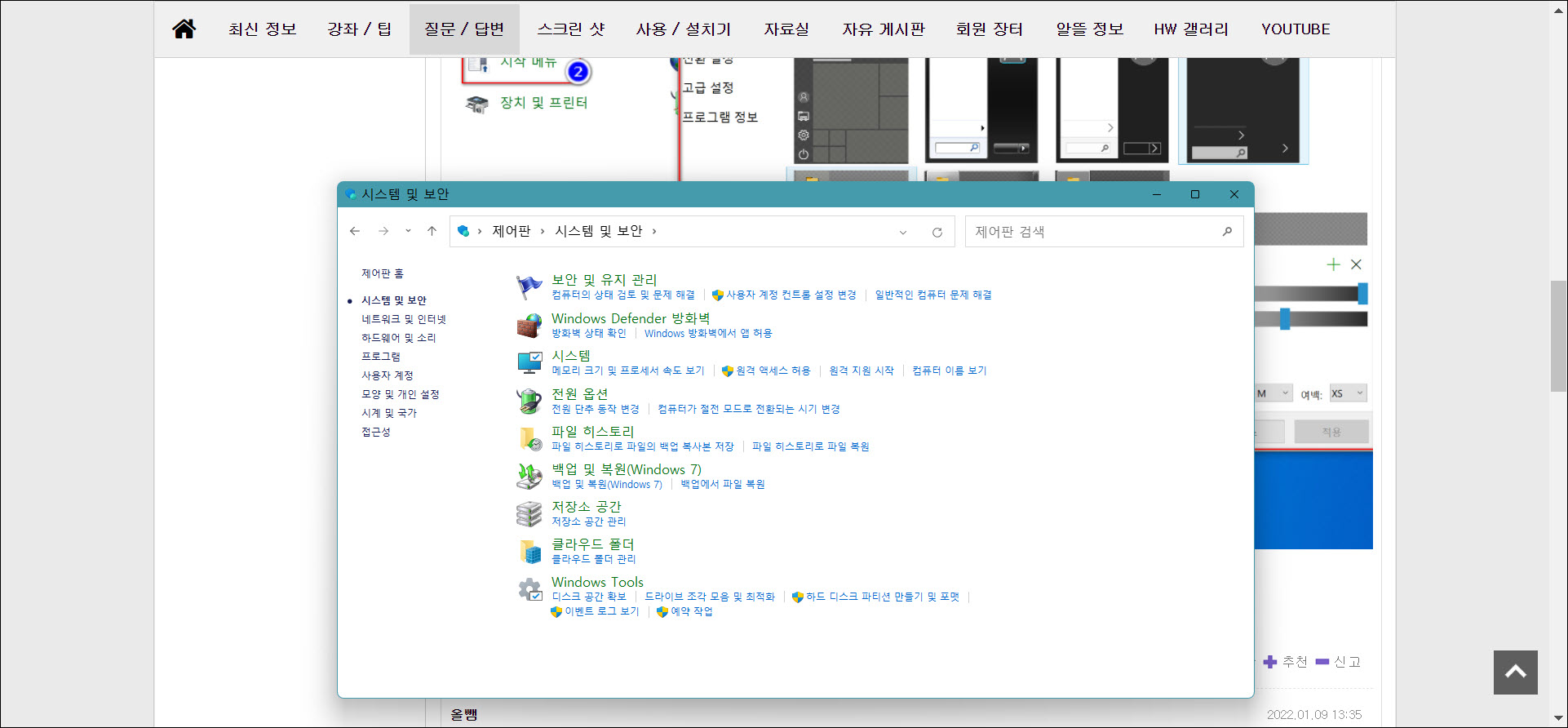1568x728 pixels.
Task: Click the back arrow in Control Panel
Action: point(355,231)
